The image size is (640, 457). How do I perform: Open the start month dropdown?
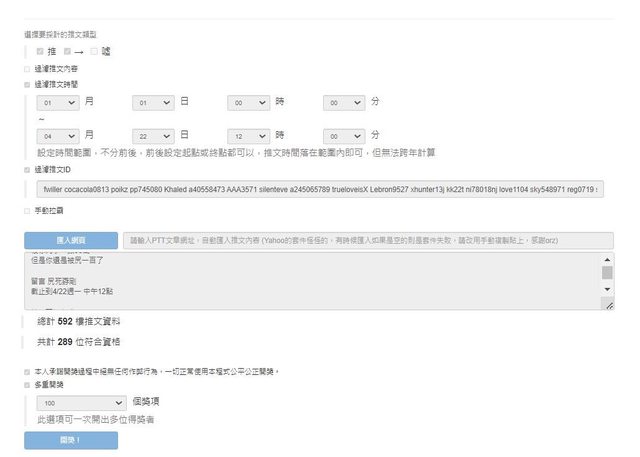56,103
